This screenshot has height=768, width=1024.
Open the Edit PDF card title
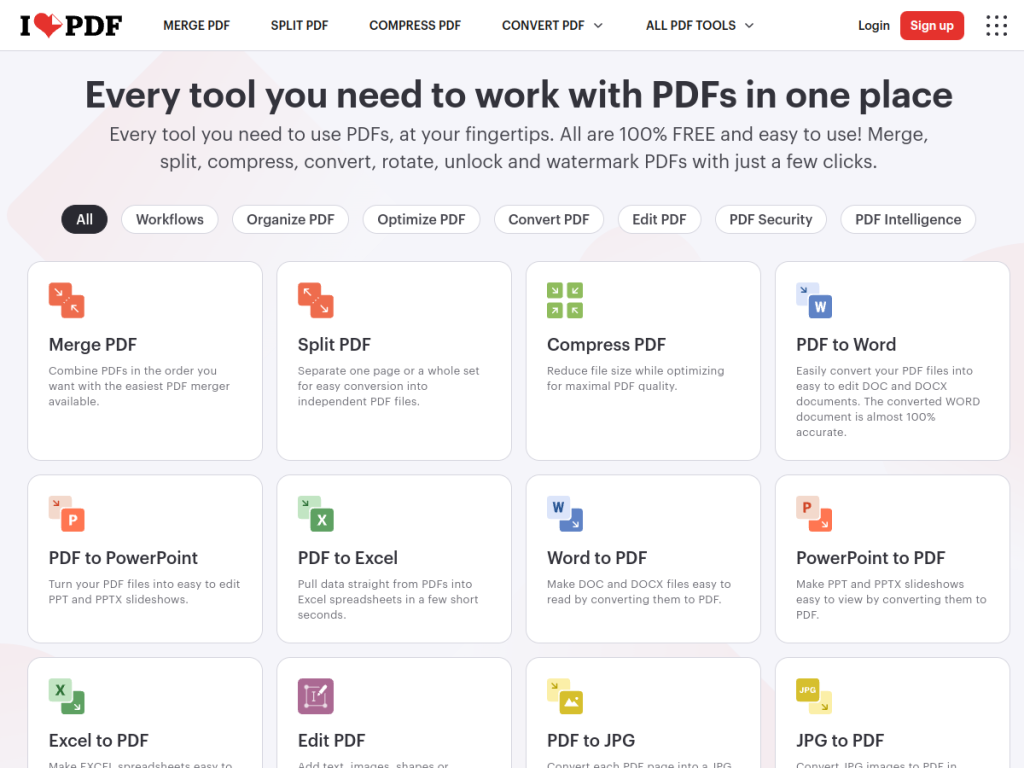tap(331, 741)
